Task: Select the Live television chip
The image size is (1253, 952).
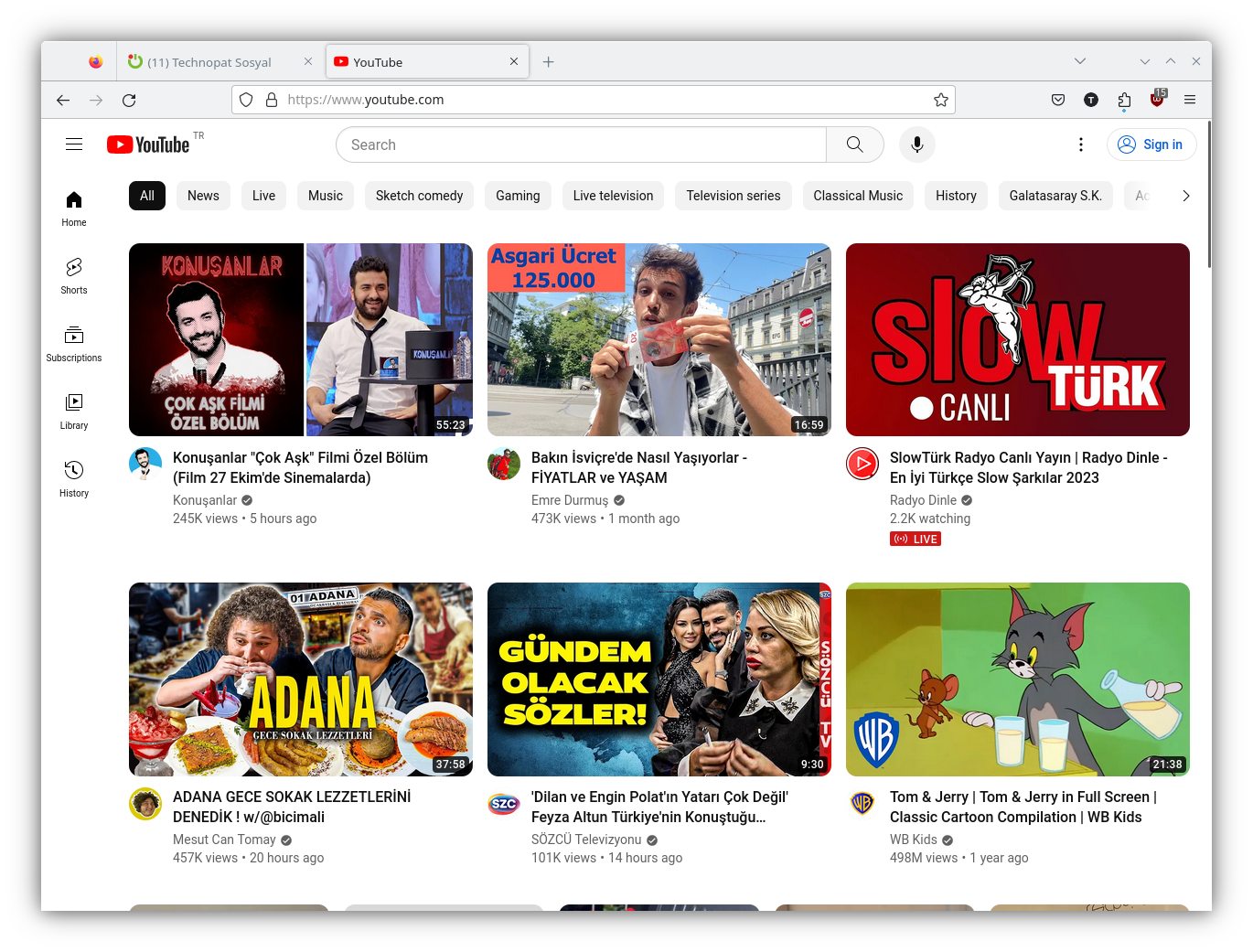Action: point(613,196)
